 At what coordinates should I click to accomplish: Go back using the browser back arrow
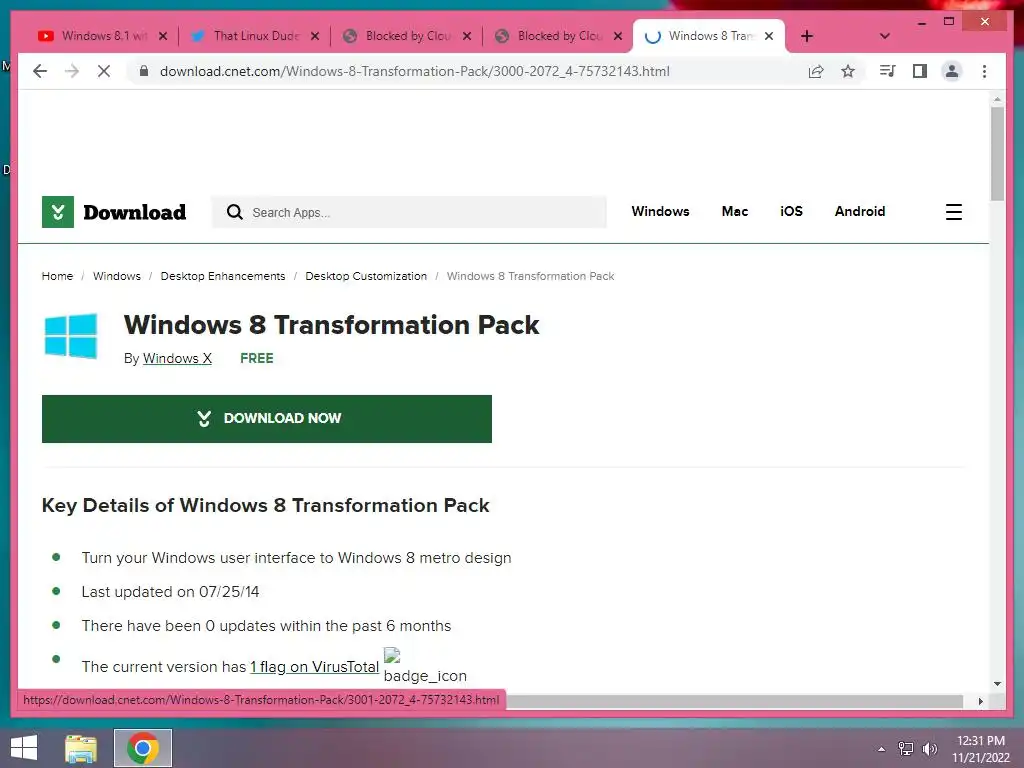point(40,71)
